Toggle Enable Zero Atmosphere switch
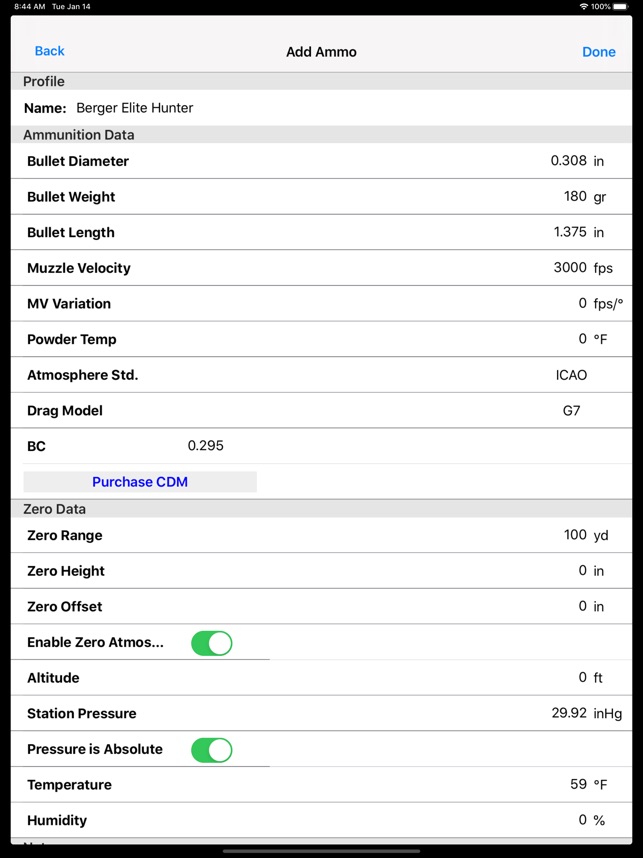643x858 pixels. pos(211,643)
